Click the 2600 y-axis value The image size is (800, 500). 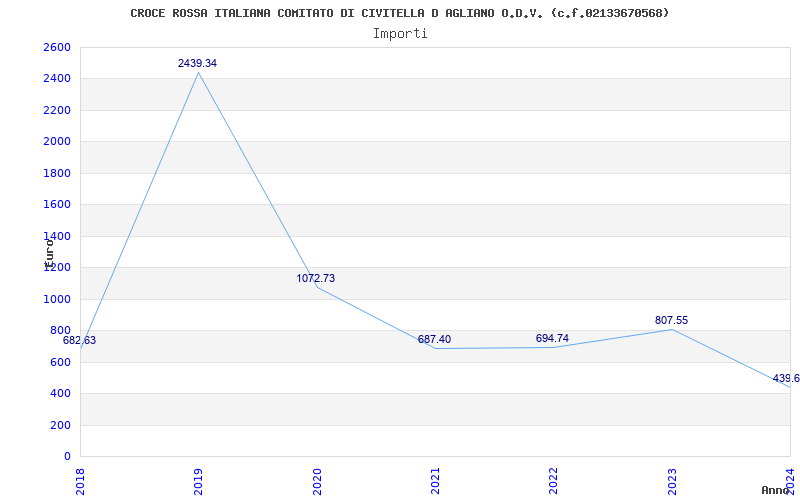(x=57, y=47)
